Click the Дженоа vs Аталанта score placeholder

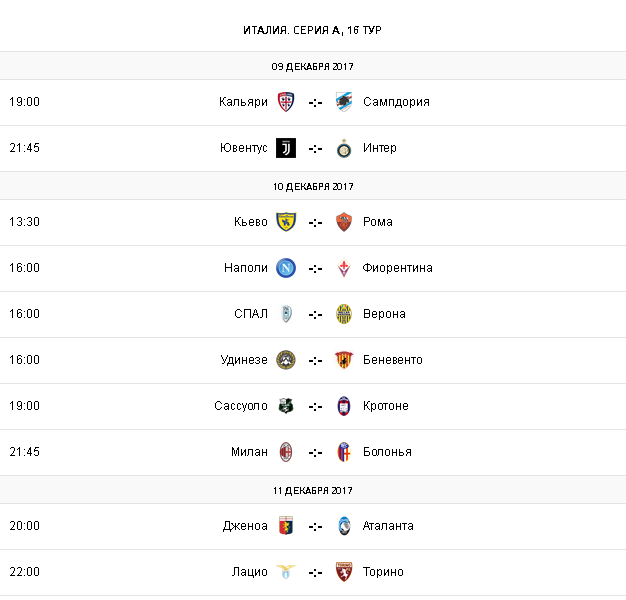pos(315,526)
